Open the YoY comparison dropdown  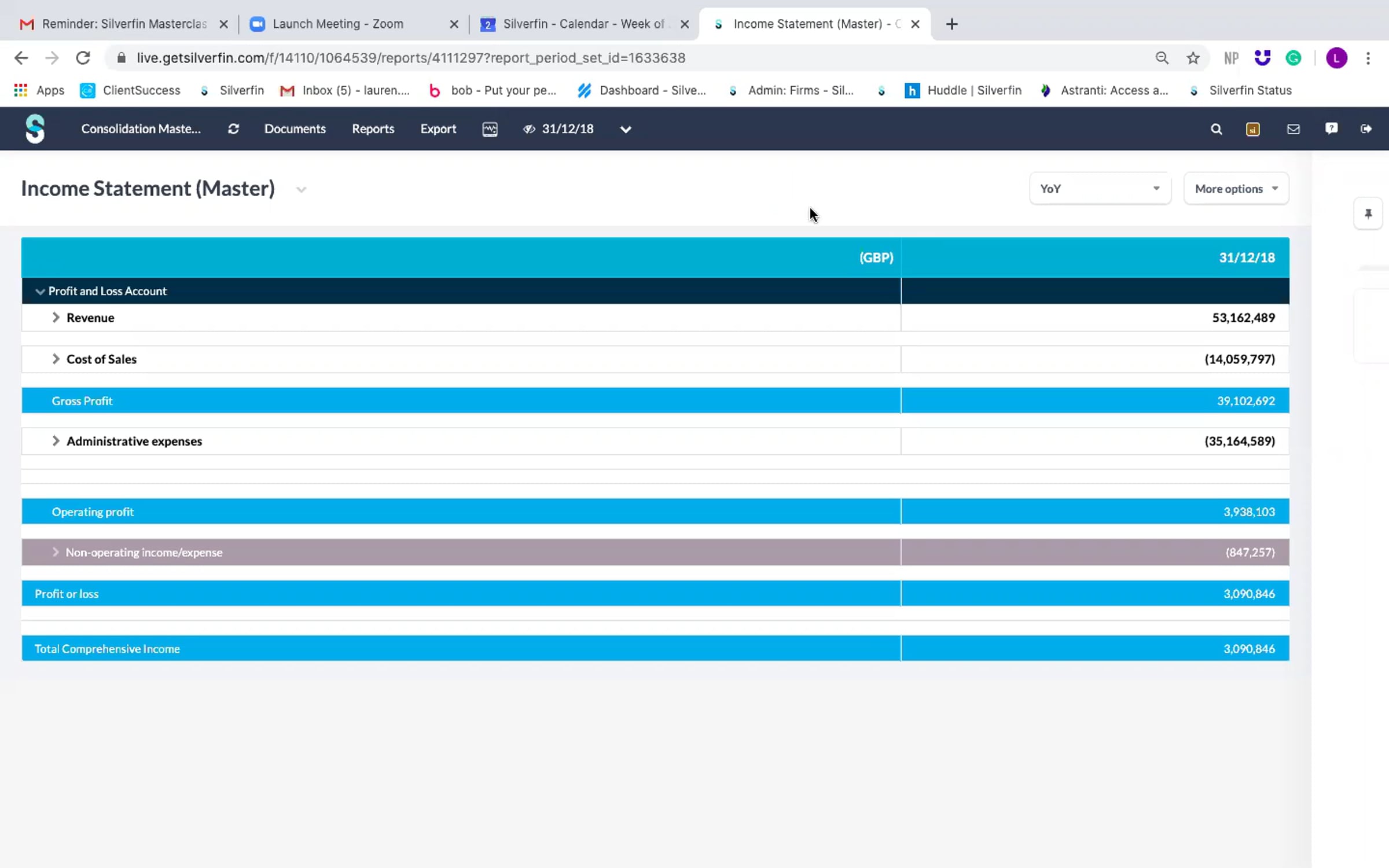click(x=1100, y=189)
